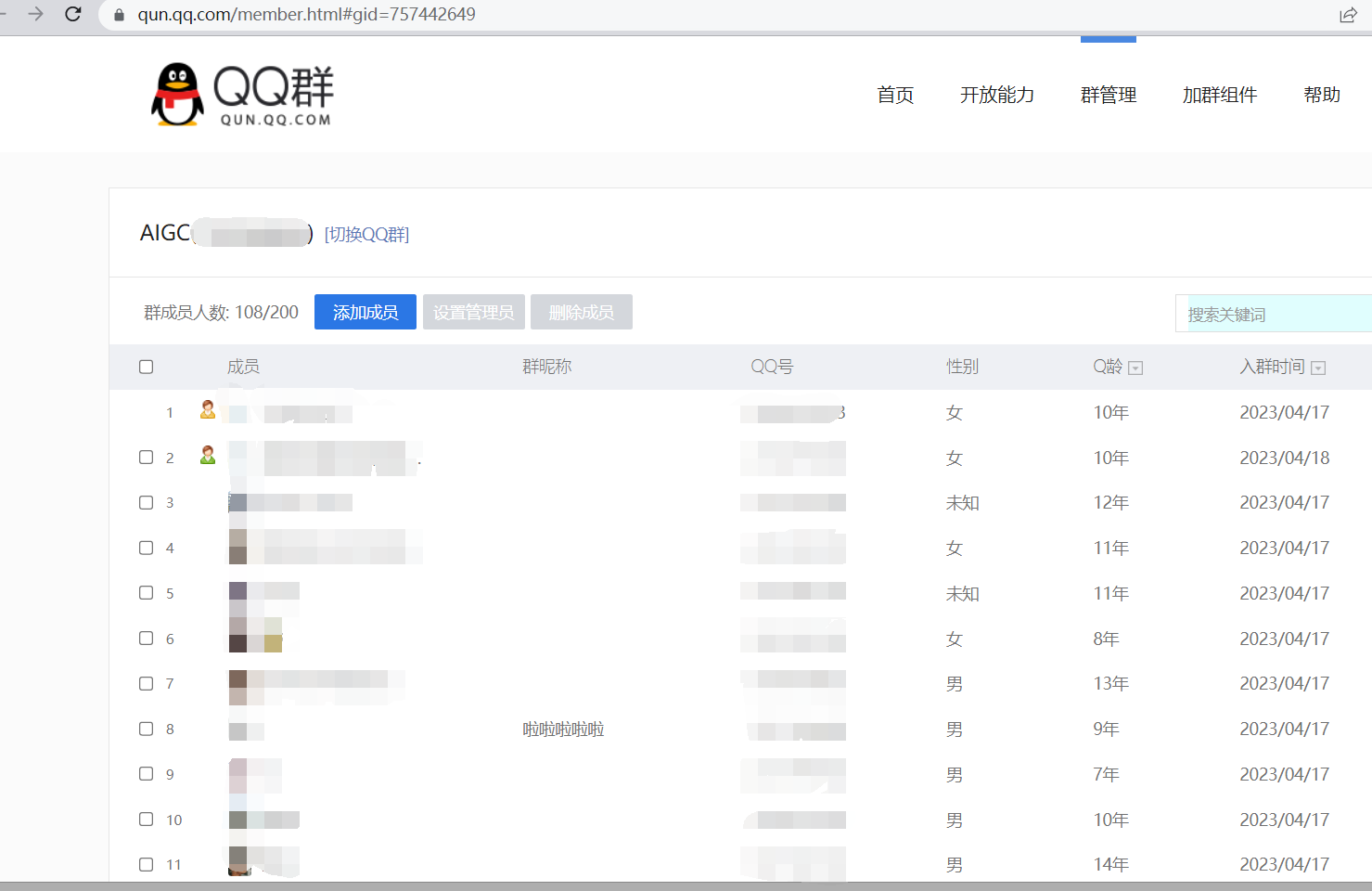Click the site lock icon in address bar
The width and height of the screenshot is (1372, 891).
[x=119, y=15]
